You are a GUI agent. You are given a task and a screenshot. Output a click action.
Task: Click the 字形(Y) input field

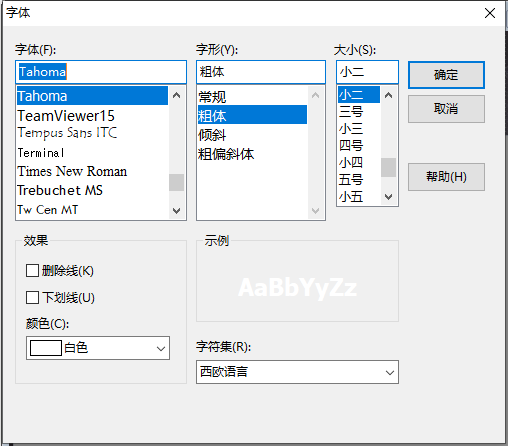pyautogui.click(x=261, y=72)
